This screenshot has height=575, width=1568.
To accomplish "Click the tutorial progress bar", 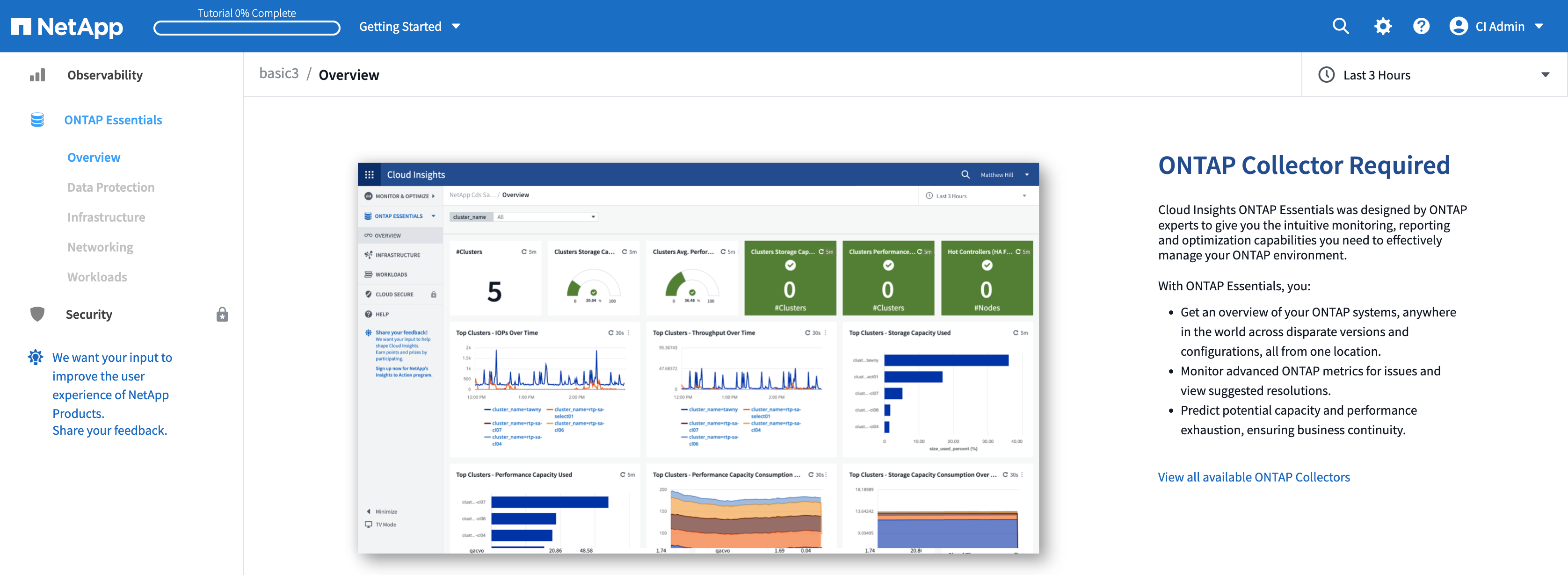I will pyautogui.click(x=247, y=28).
